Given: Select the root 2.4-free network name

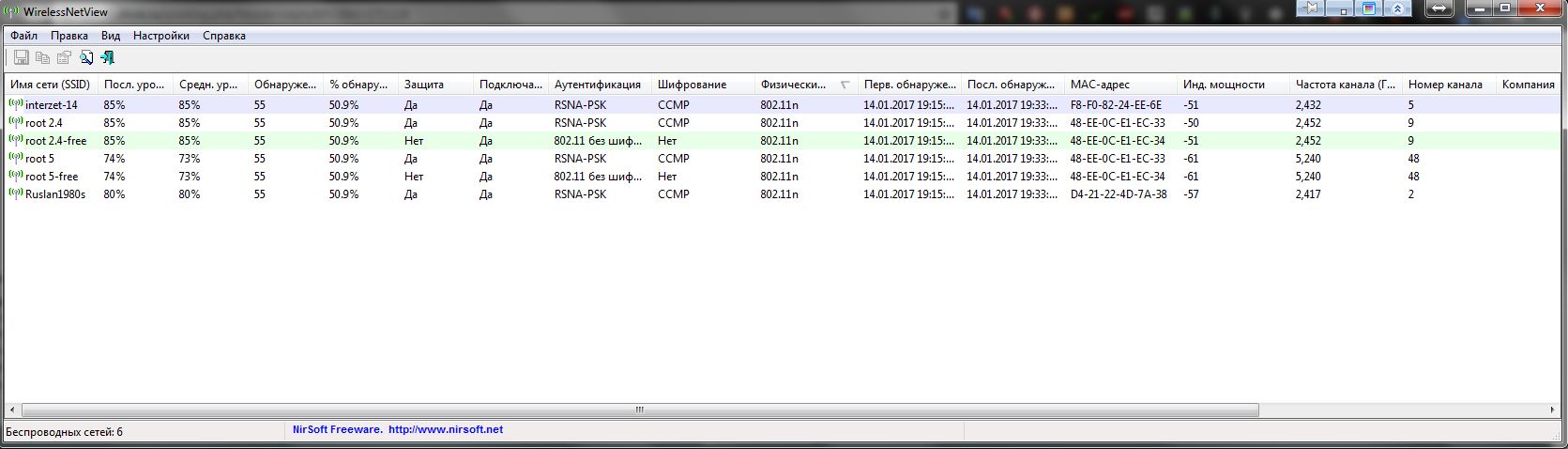Looking at the screenshot, I should click(x=55, y=140).
